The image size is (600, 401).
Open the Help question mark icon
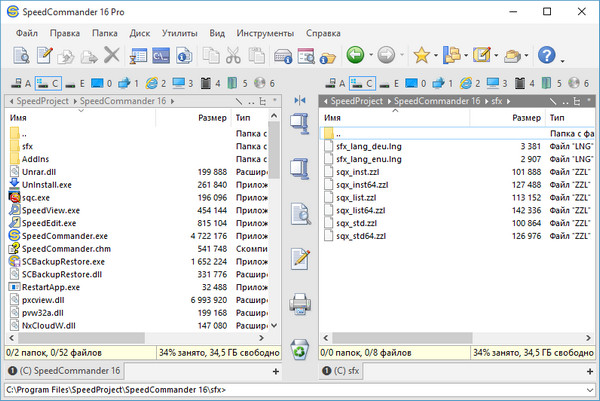pyautogui.click(x=546, y=55)
